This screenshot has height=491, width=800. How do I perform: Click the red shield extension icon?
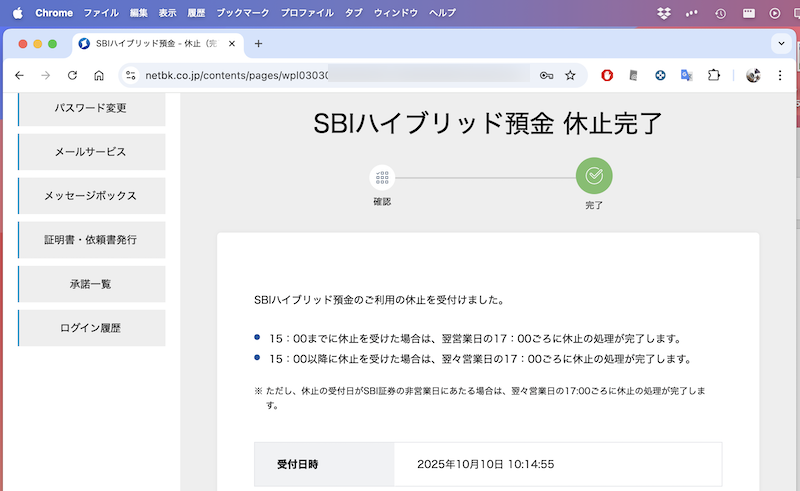(607, 75)
